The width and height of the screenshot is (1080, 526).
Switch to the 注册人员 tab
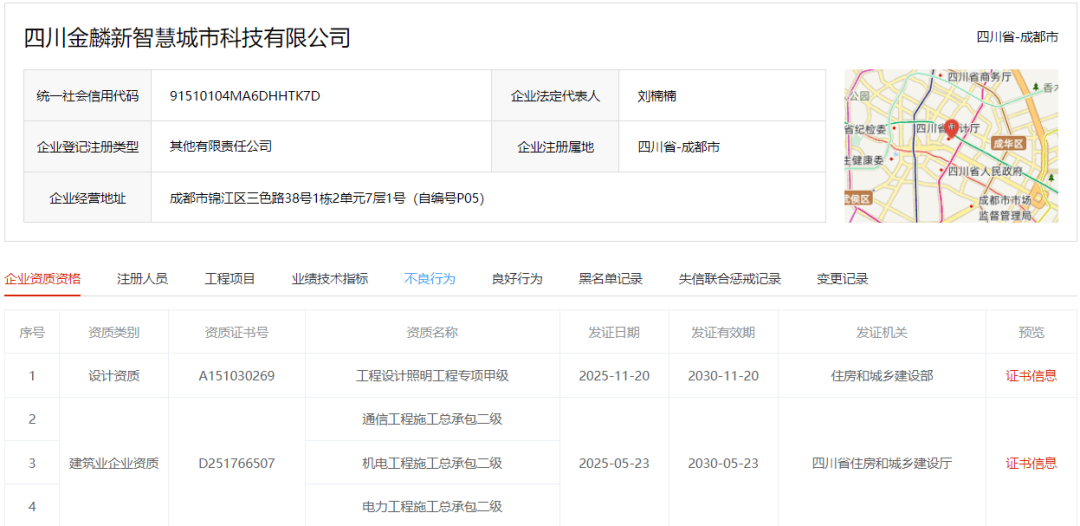[x=143, y=279]
